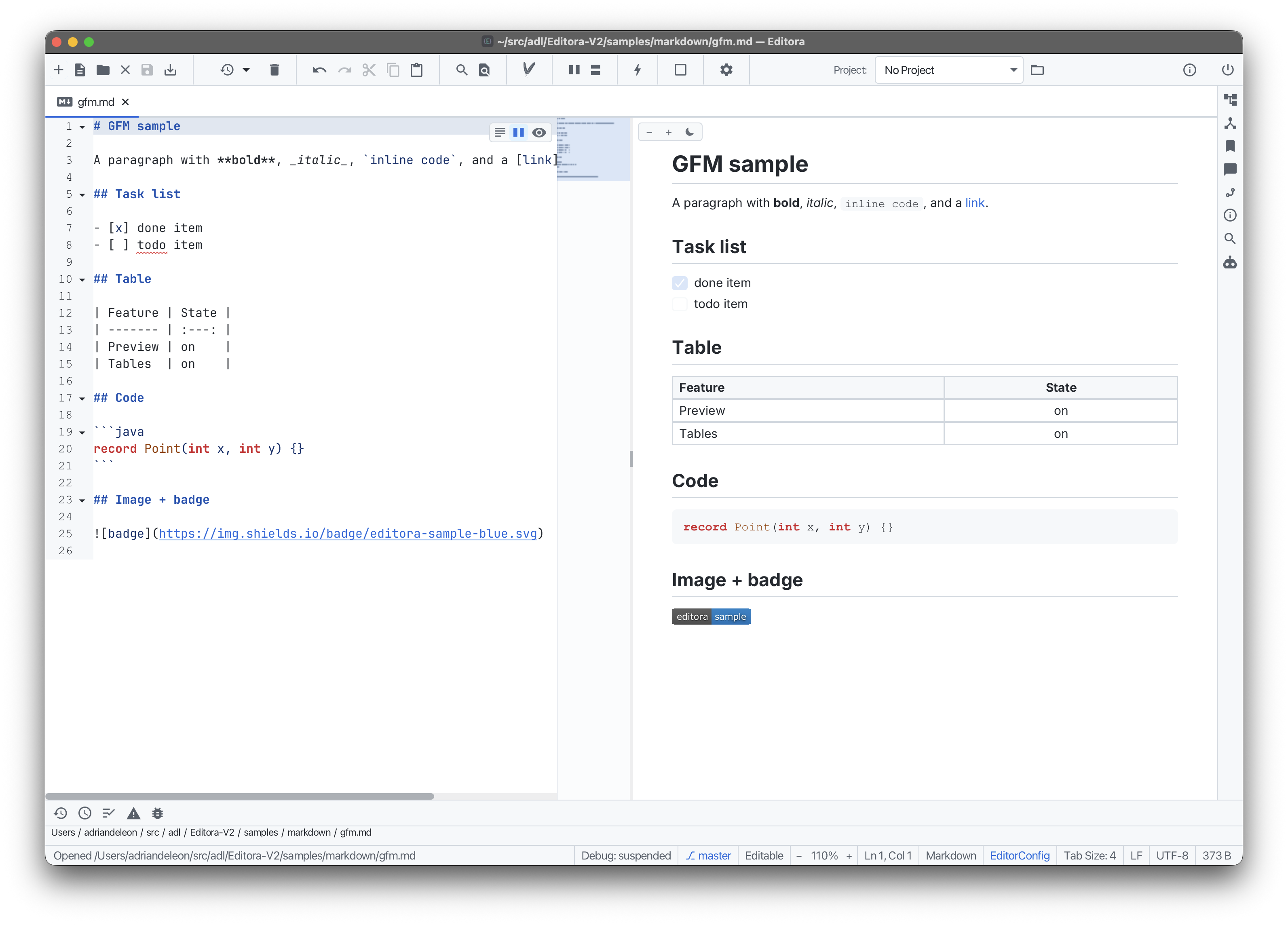Click EditorConfig in the status bar

[1020, 855]
